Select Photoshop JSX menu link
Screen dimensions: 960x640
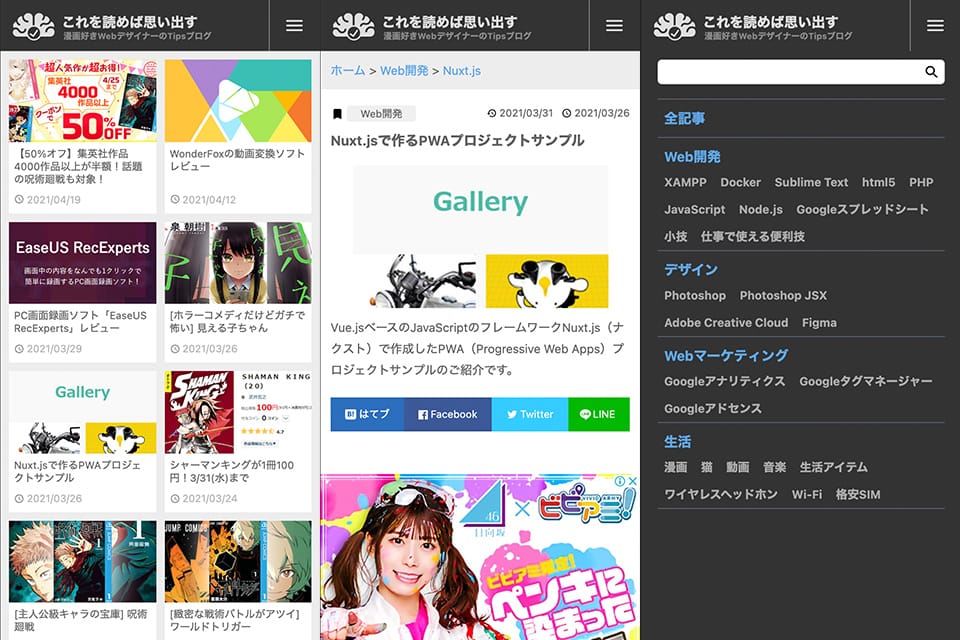(783, 296)
